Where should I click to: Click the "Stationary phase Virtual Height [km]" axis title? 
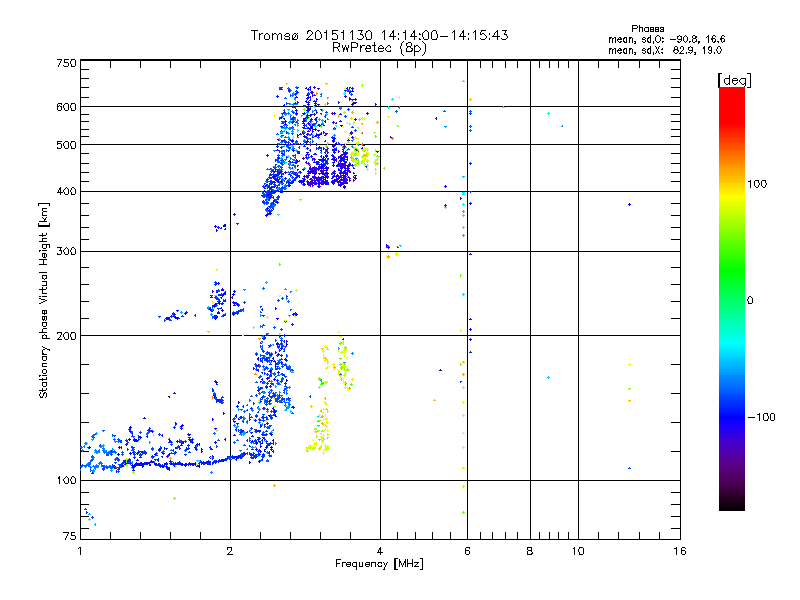[44, 301]
